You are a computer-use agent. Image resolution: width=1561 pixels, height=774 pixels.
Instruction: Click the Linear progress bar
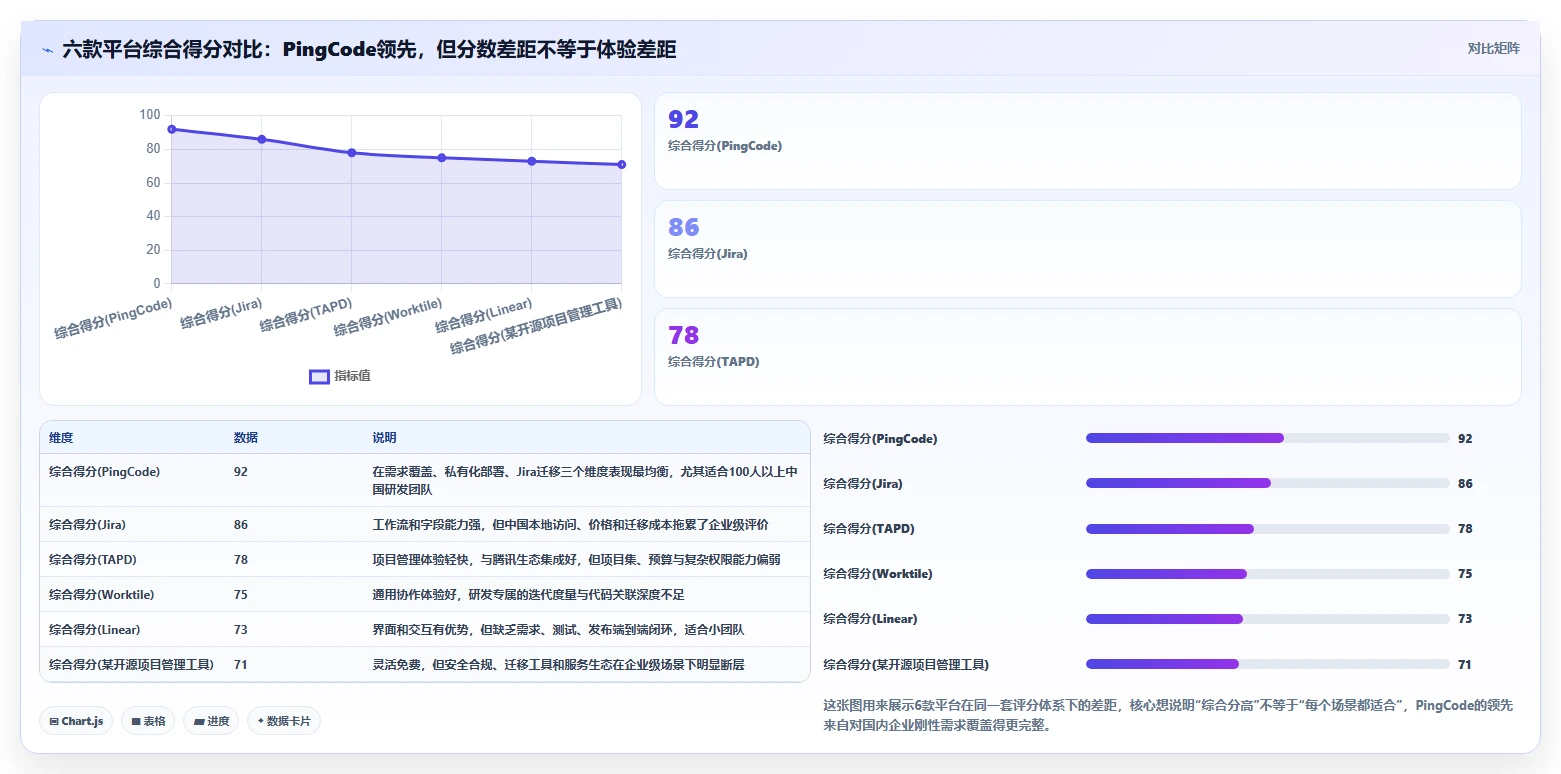[1268, 619]
